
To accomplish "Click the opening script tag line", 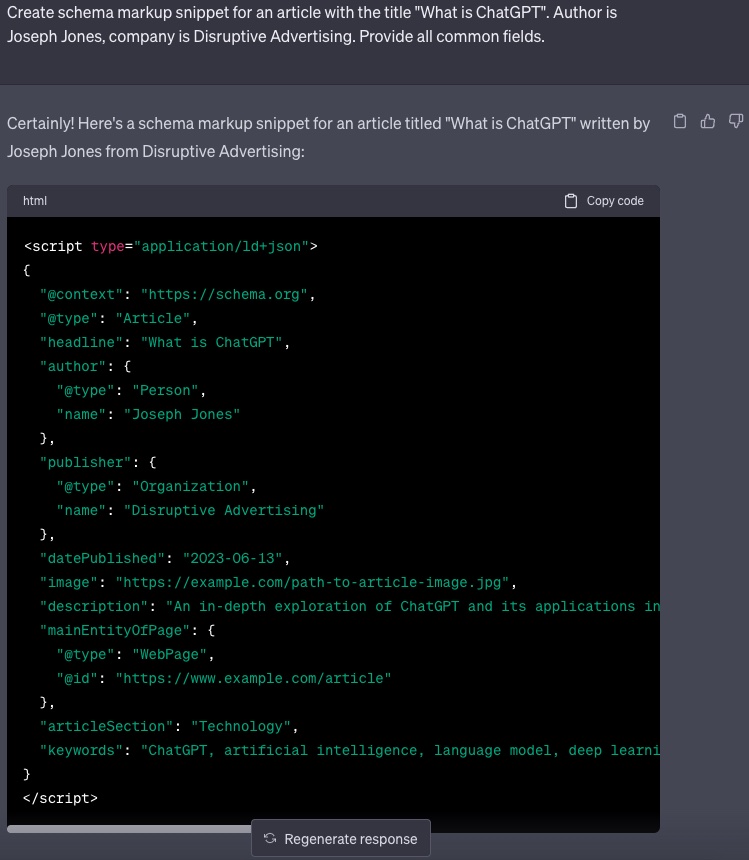I will click(171, 246).
